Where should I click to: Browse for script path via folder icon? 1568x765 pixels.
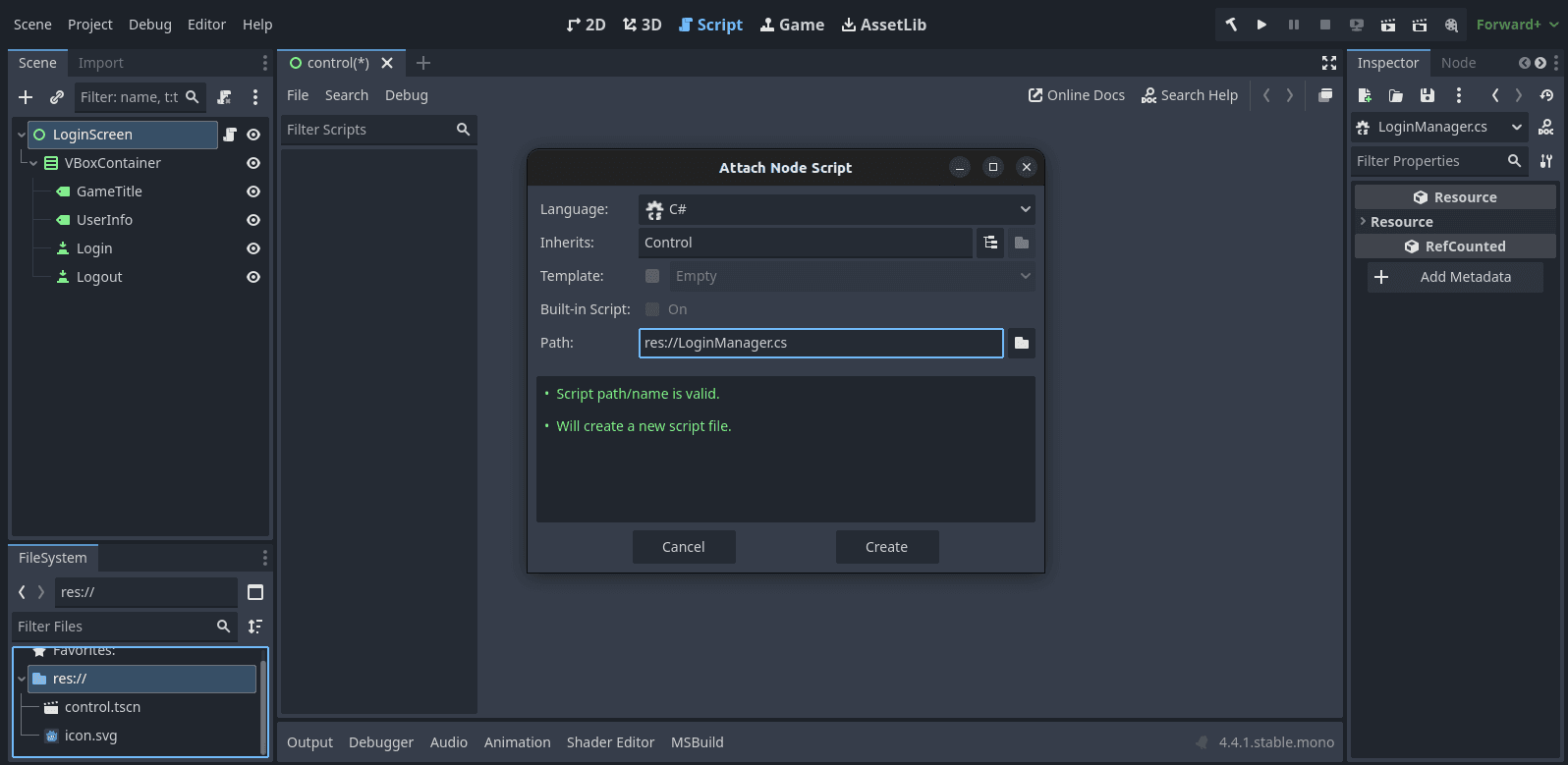pos(1022,343)
